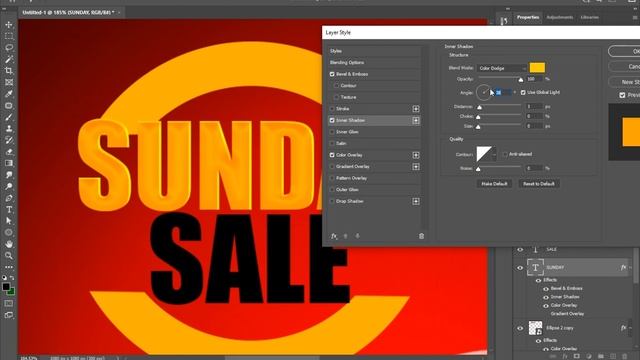
Task: Add a layer mask from Layers panel bottom
Action: tap(576, 356)
